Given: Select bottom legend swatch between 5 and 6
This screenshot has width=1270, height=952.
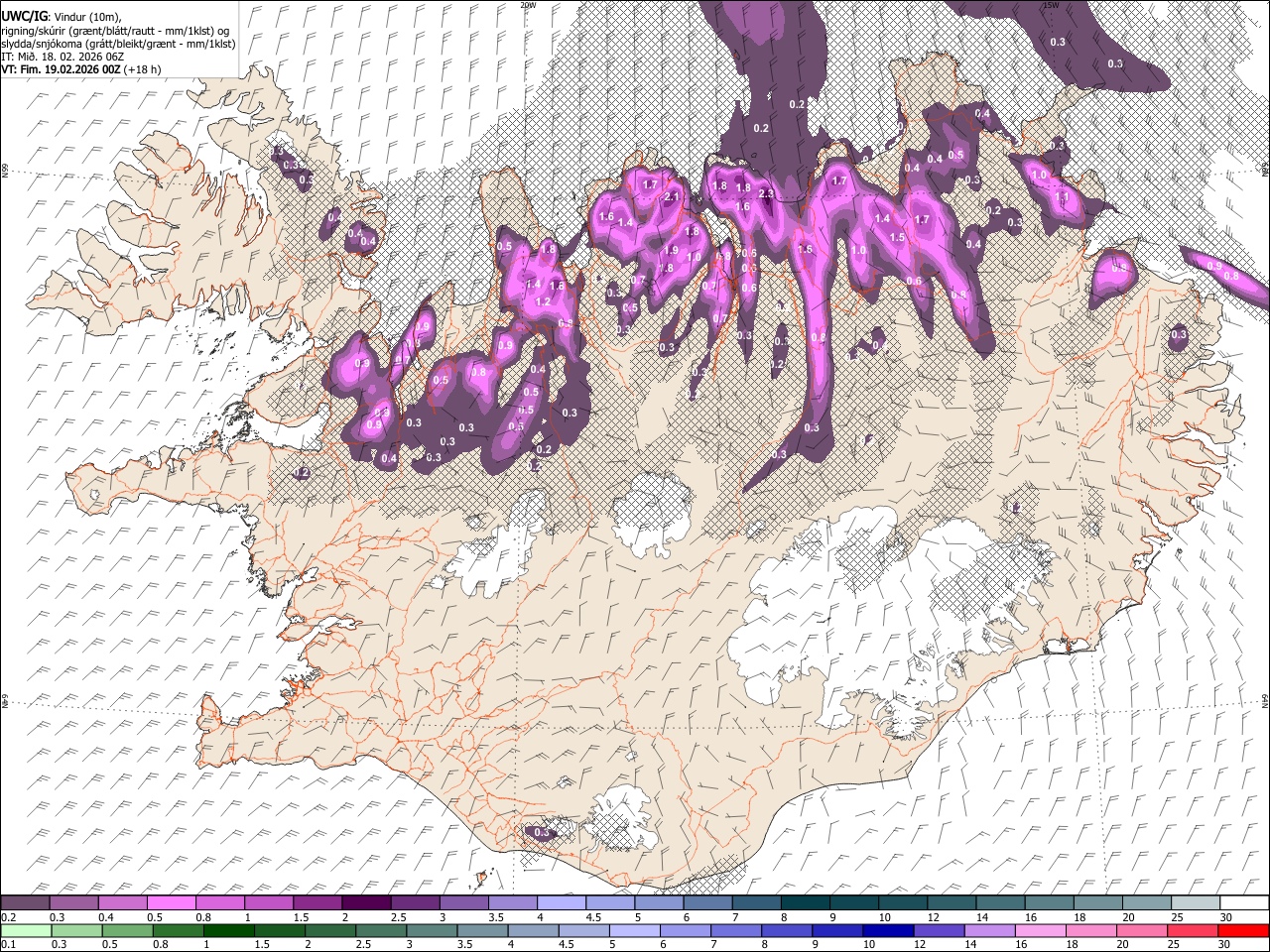Looking at the screenshot, I should [635, 930].
